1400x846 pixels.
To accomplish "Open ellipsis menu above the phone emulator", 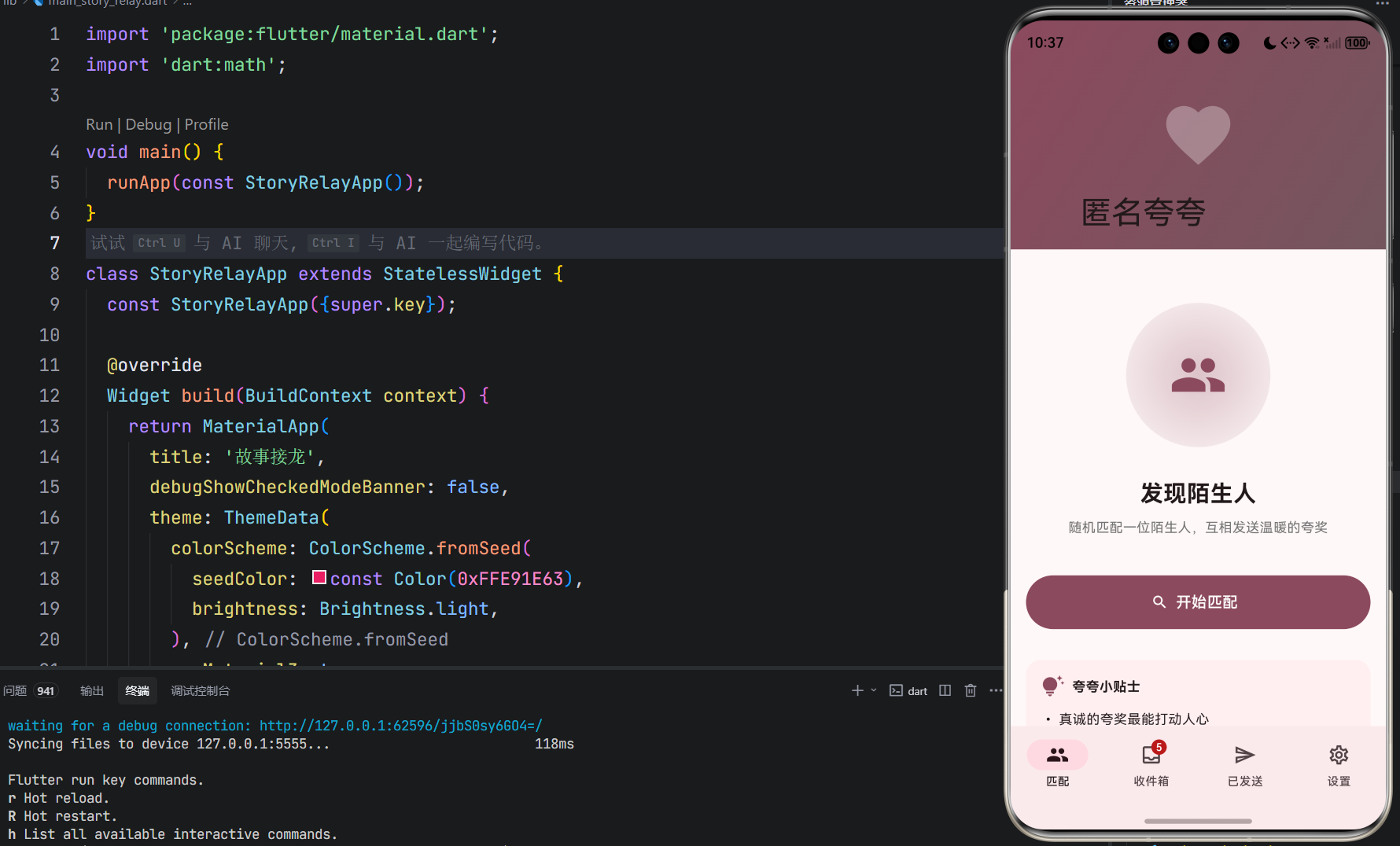I will click(x=1382, y=4).
